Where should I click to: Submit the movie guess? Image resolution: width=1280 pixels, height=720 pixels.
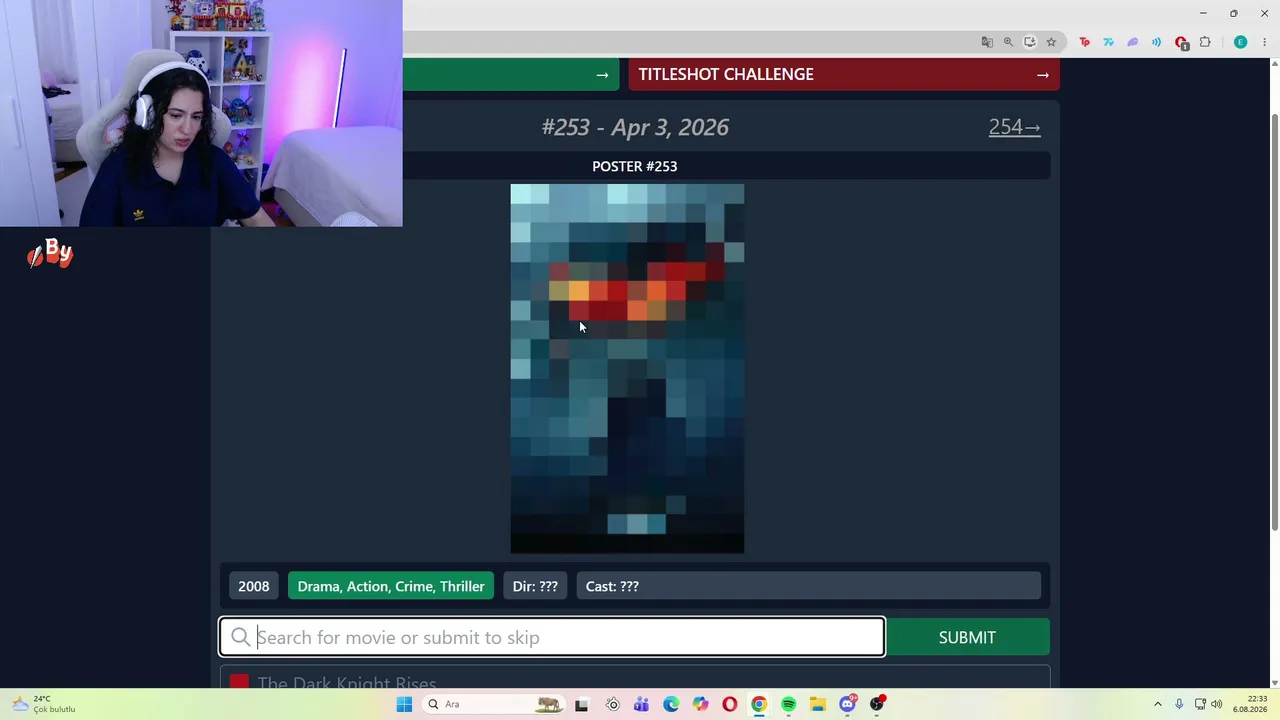pos(967,637)
